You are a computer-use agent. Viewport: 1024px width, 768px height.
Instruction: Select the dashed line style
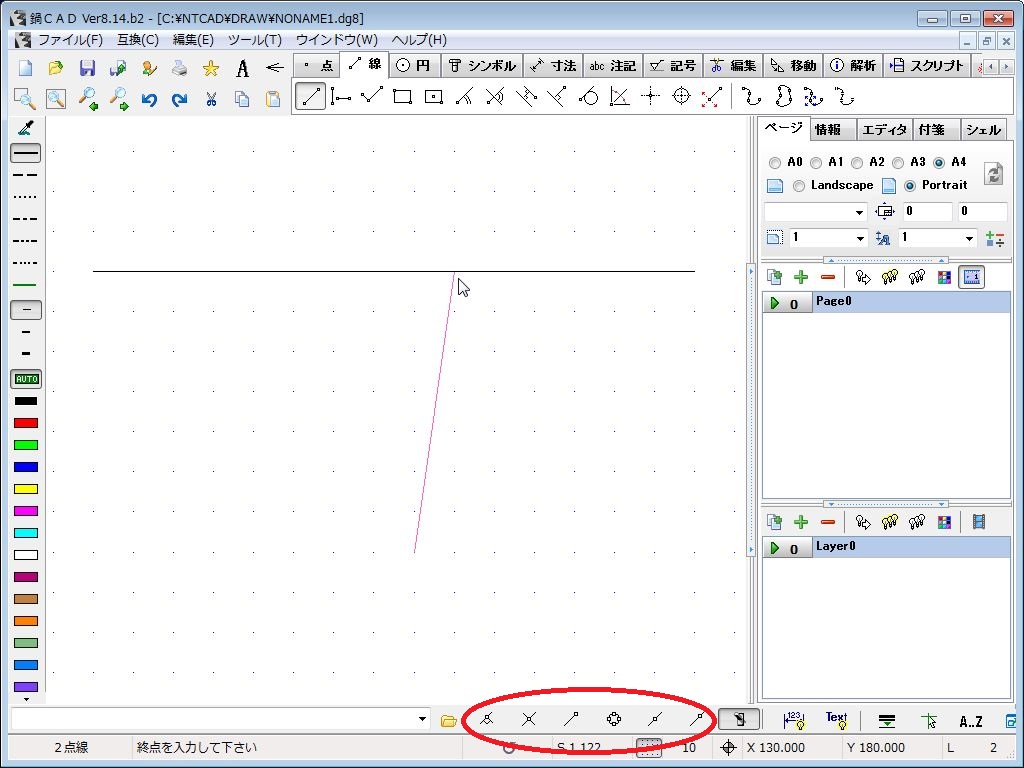pos(26,175)
